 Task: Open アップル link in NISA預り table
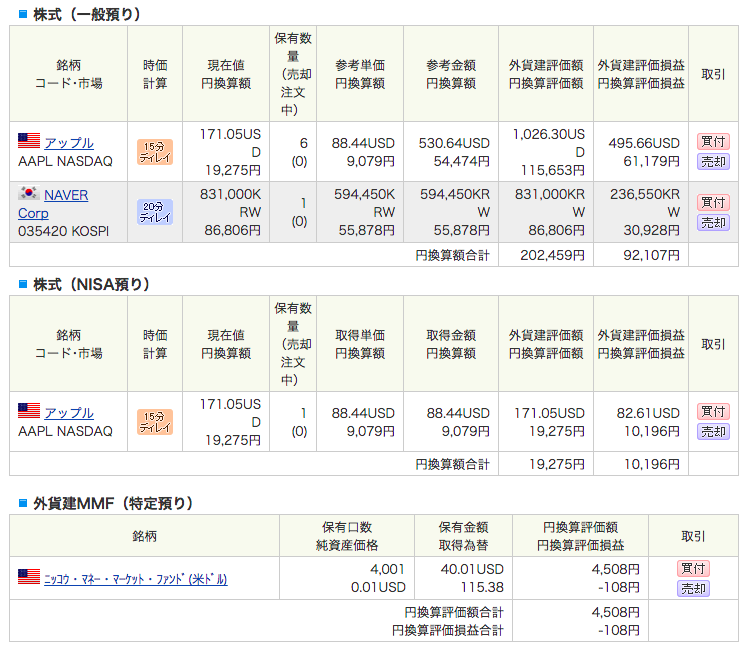pos(69,413)
